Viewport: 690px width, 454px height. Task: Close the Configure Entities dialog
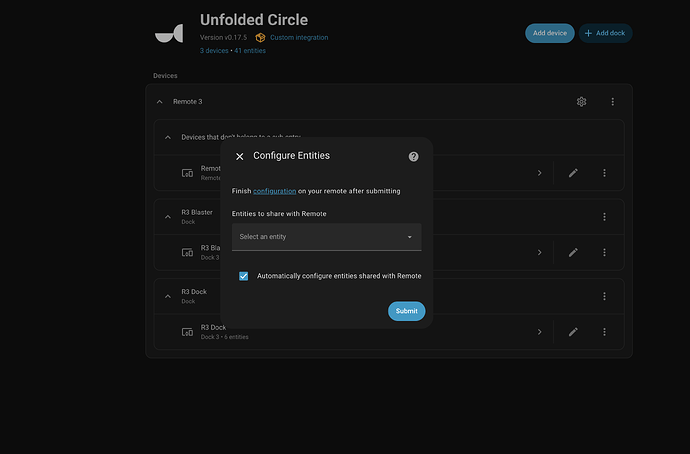[x=239, y=156]
